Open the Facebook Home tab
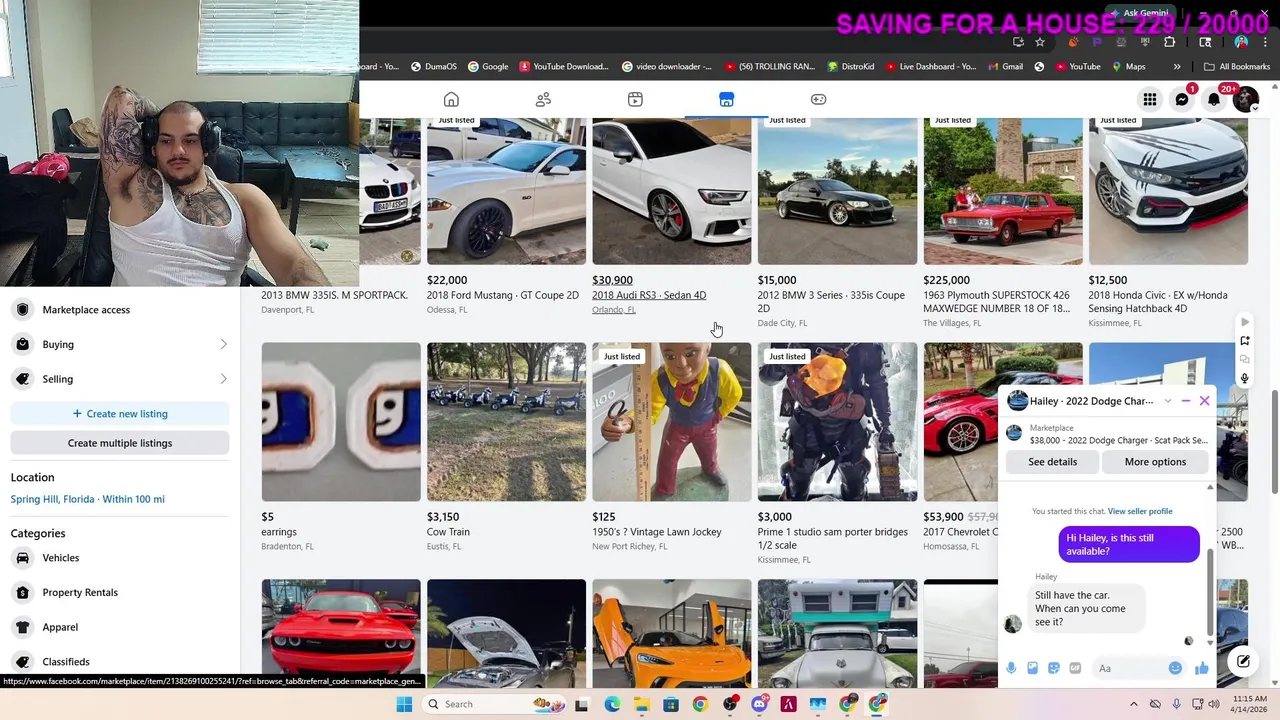The width and height of the screenshot is (1280, 720). 451,99
